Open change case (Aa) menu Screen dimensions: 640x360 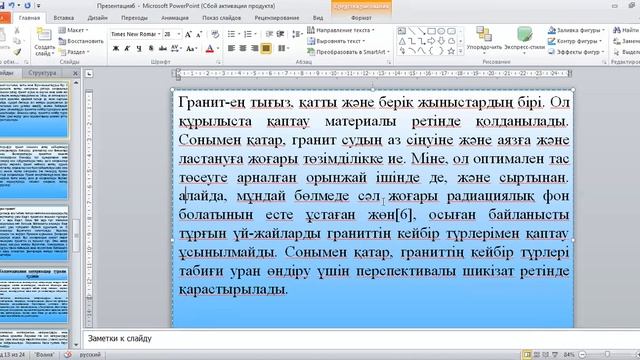(191, 49)
